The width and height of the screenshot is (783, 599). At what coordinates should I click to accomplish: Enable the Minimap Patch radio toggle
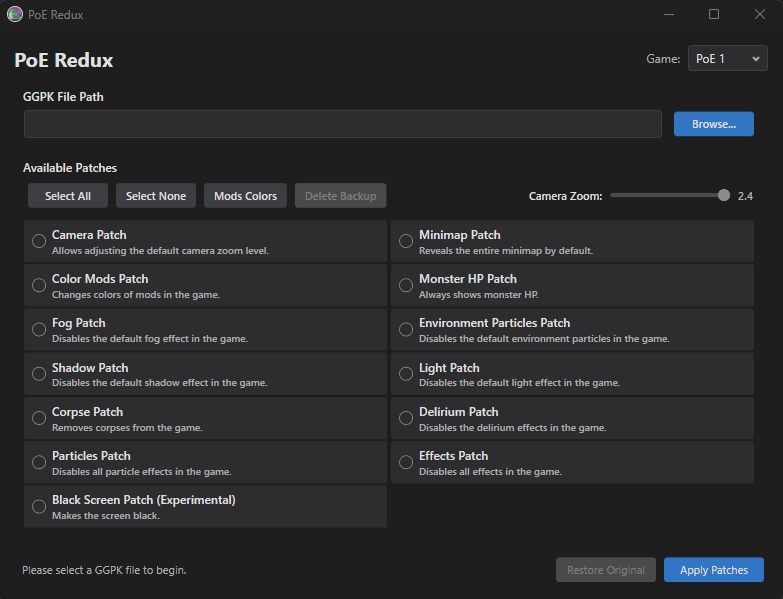[406, 241]
